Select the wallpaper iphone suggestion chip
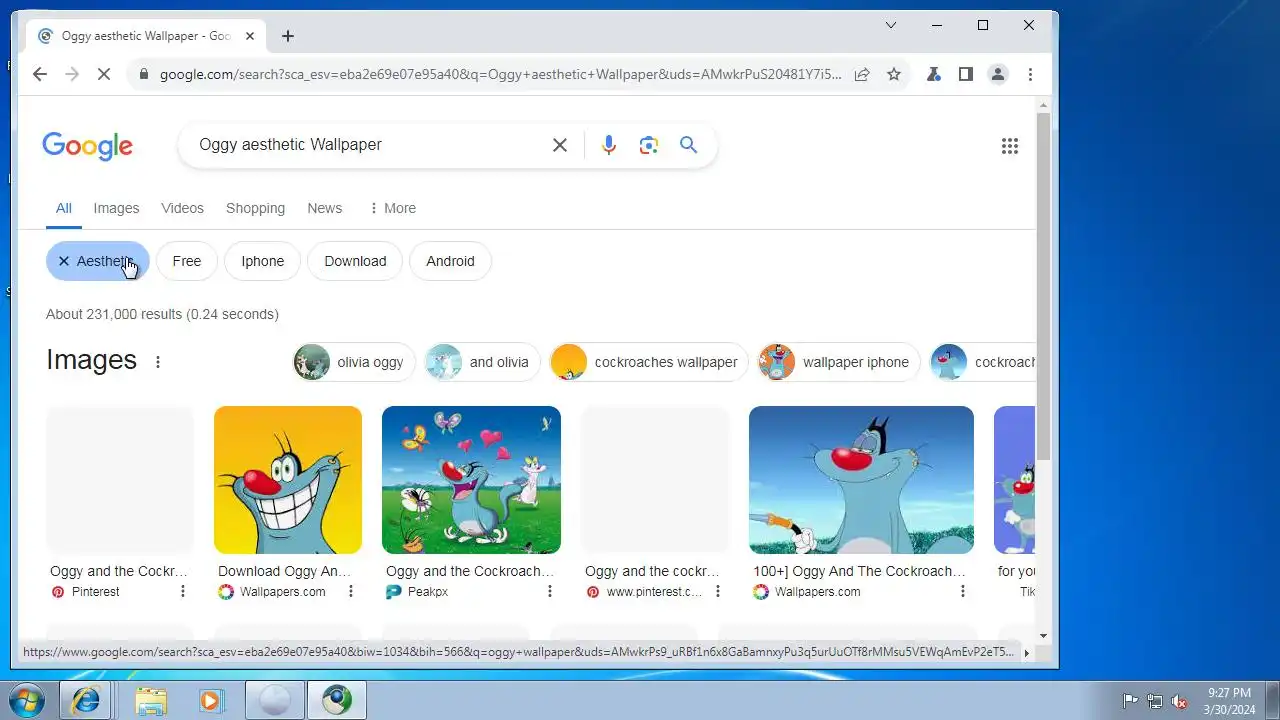The image size is (1280, 720). [x=839, y=362]
